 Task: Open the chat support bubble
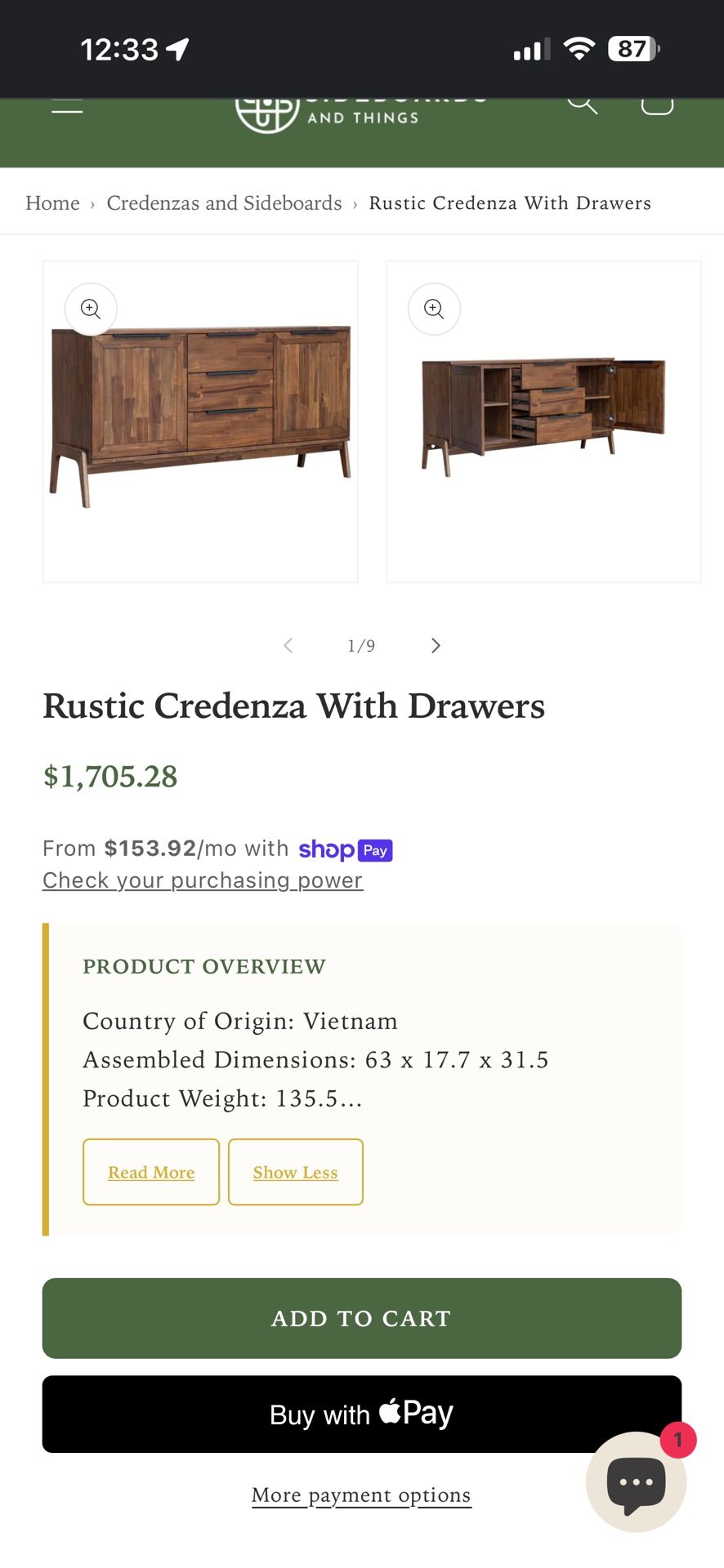(x=636, y=1481)
